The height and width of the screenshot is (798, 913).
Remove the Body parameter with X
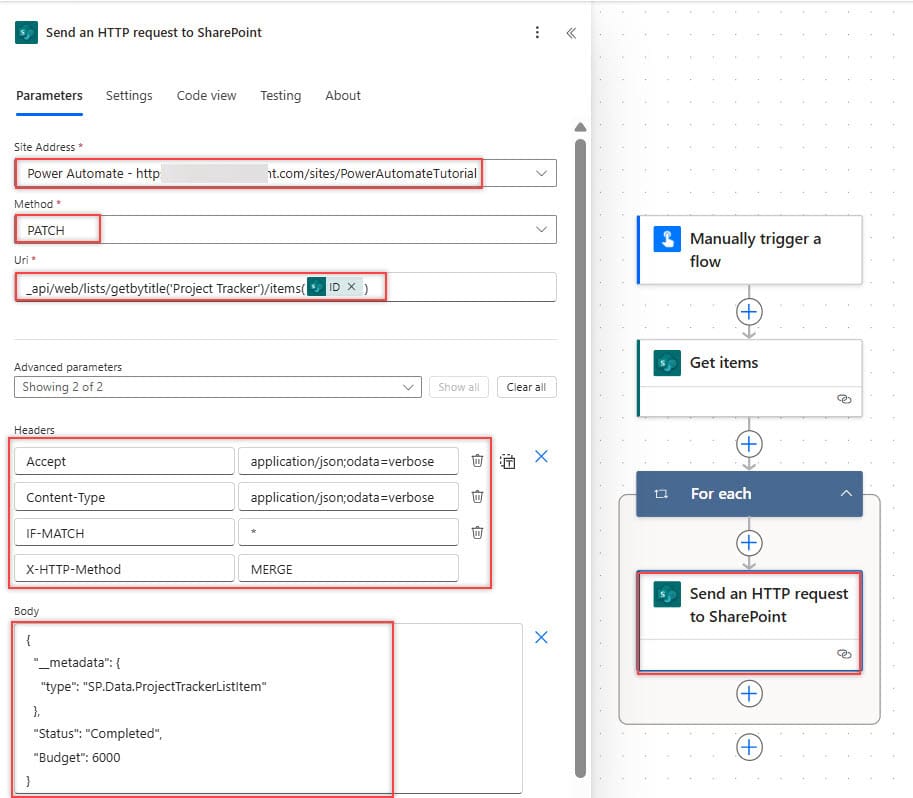point(542,637)
